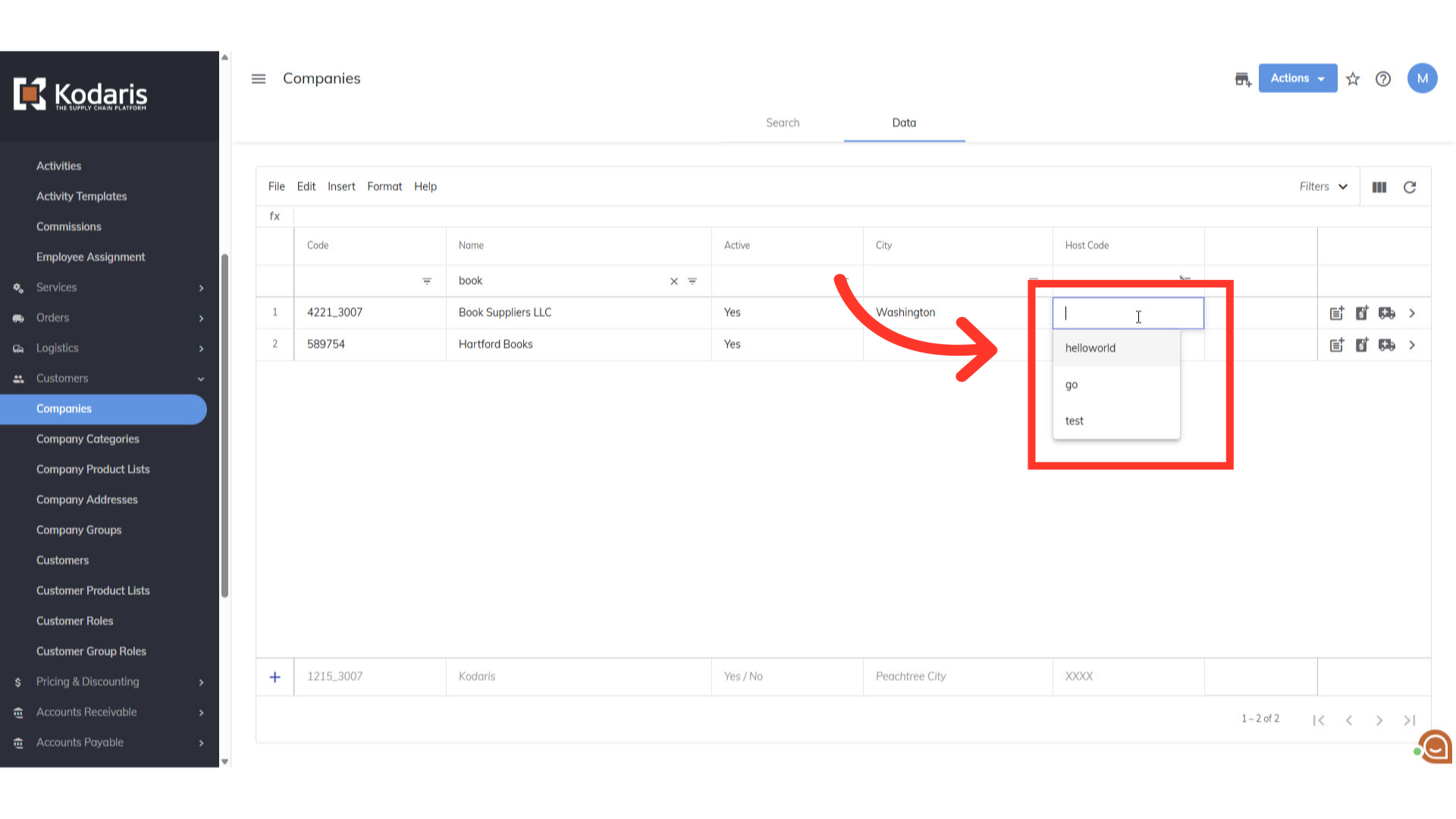Open the Format menu

pos(384,187)
